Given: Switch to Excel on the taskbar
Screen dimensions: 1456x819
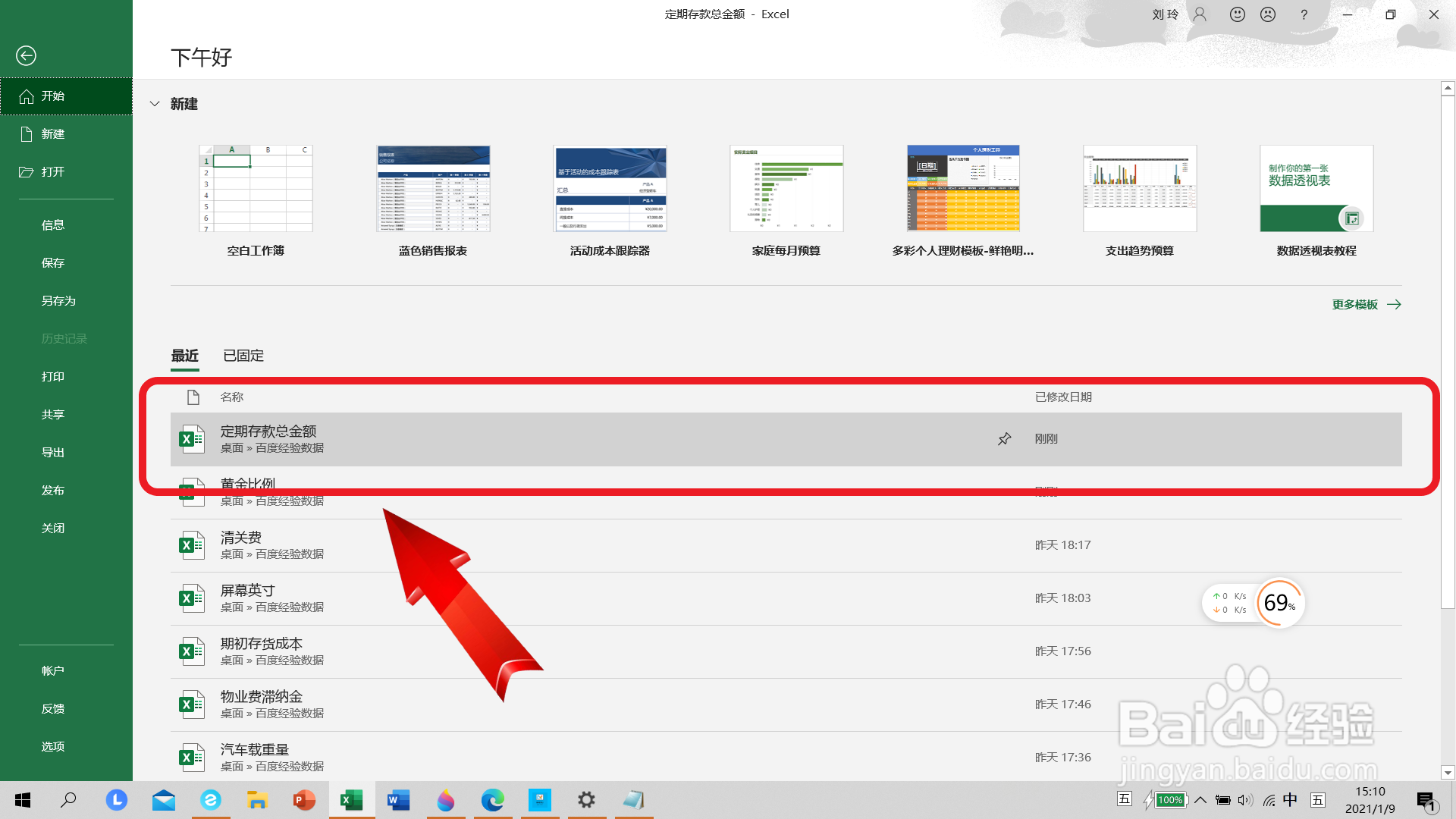Looking at the screenshot, I should point(351,800).
